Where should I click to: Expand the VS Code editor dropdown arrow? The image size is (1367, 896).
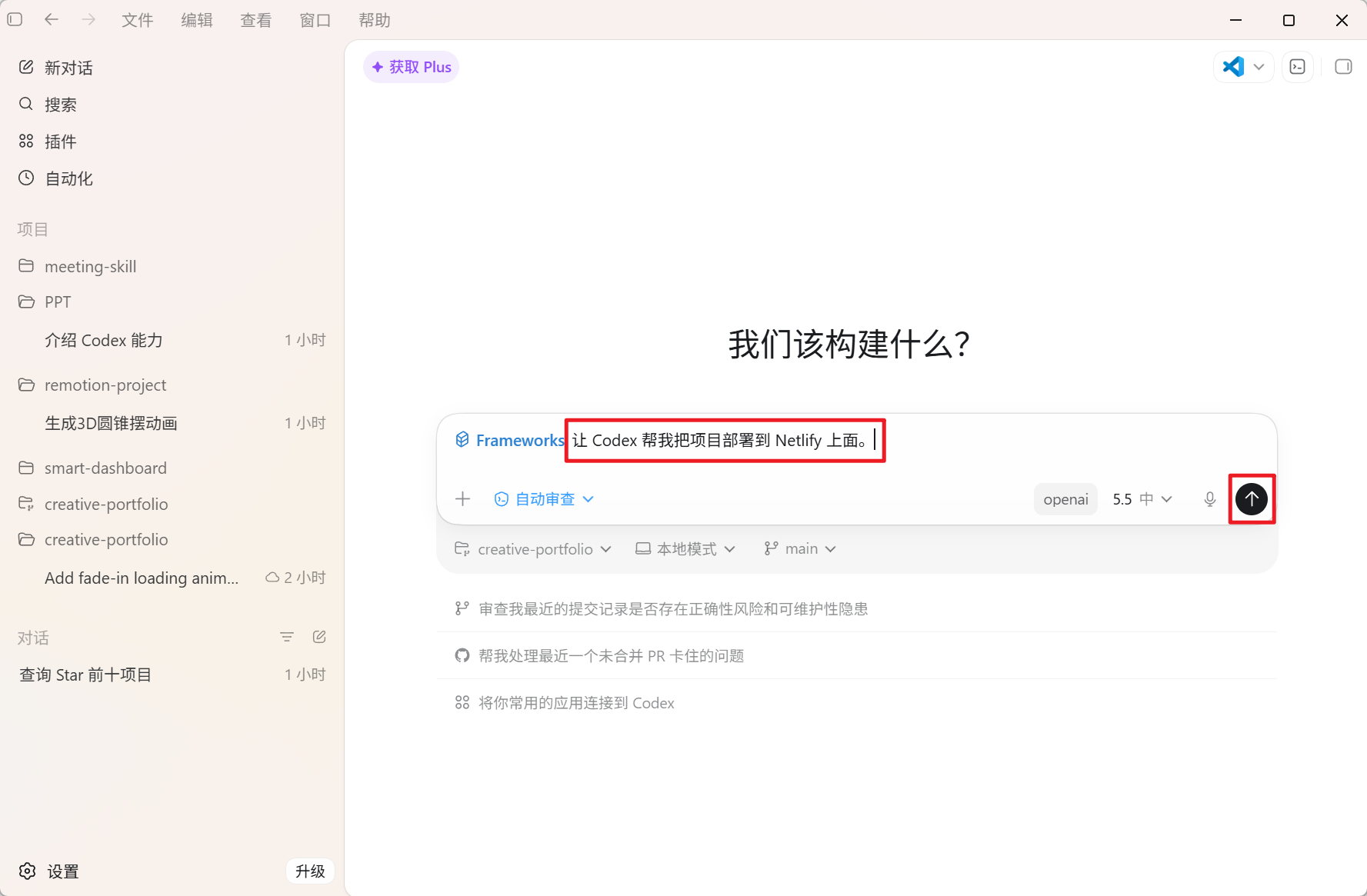[1259, 67]
